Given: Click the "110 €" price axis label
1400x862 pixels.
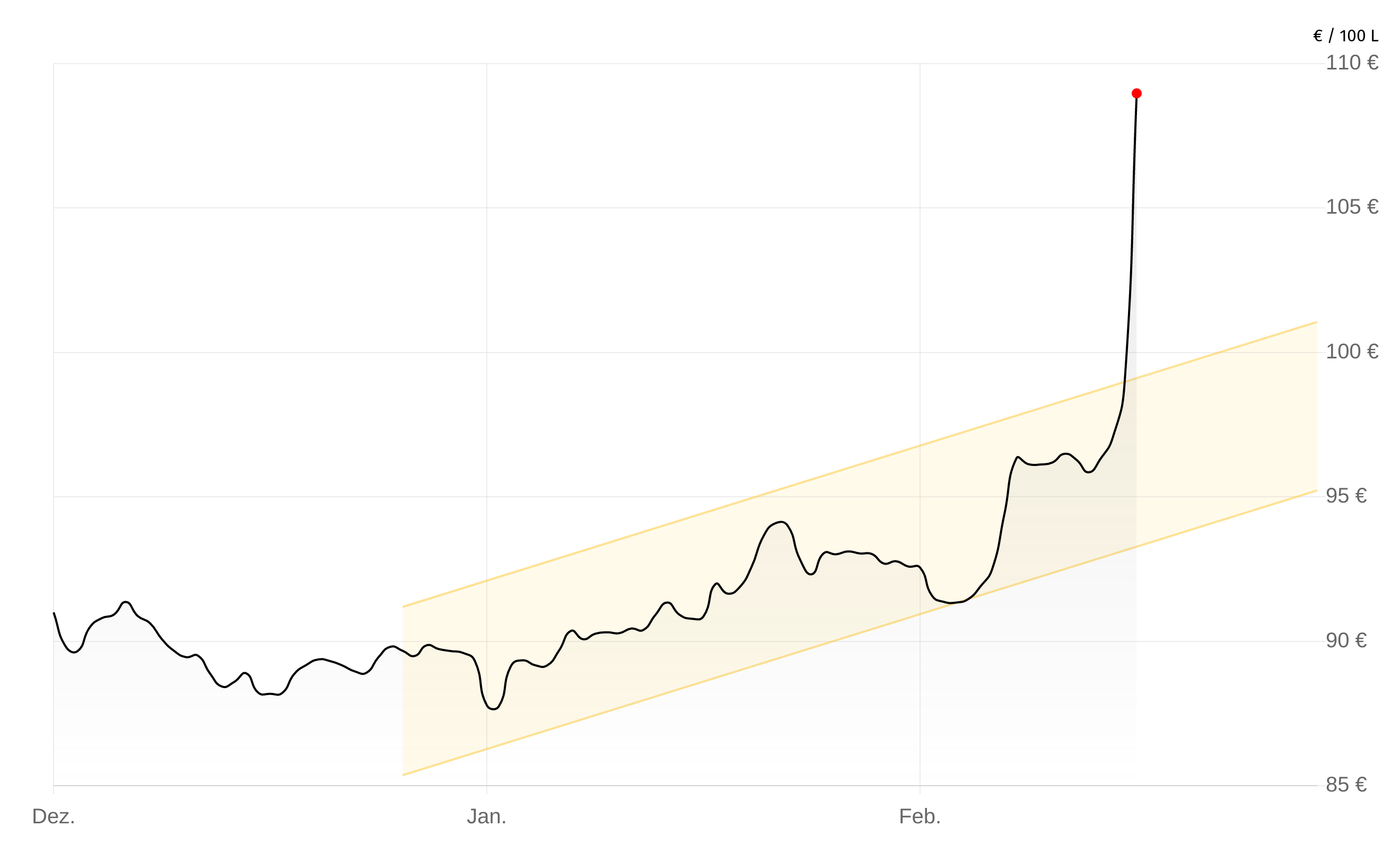Looking at the screenshot, I should [1352, 63].
